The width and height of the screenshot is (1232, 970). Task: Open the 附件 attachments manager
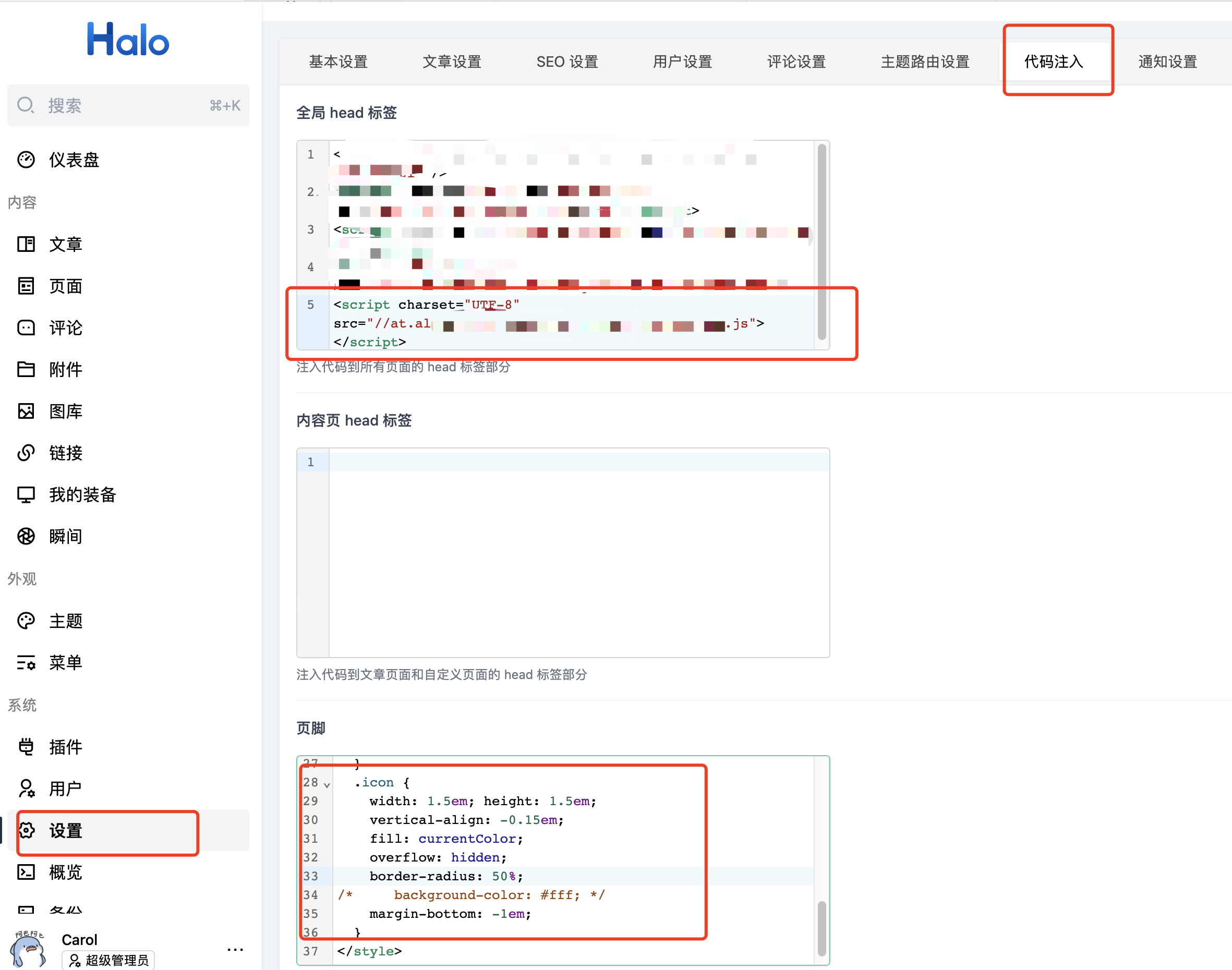click(65, 369)
